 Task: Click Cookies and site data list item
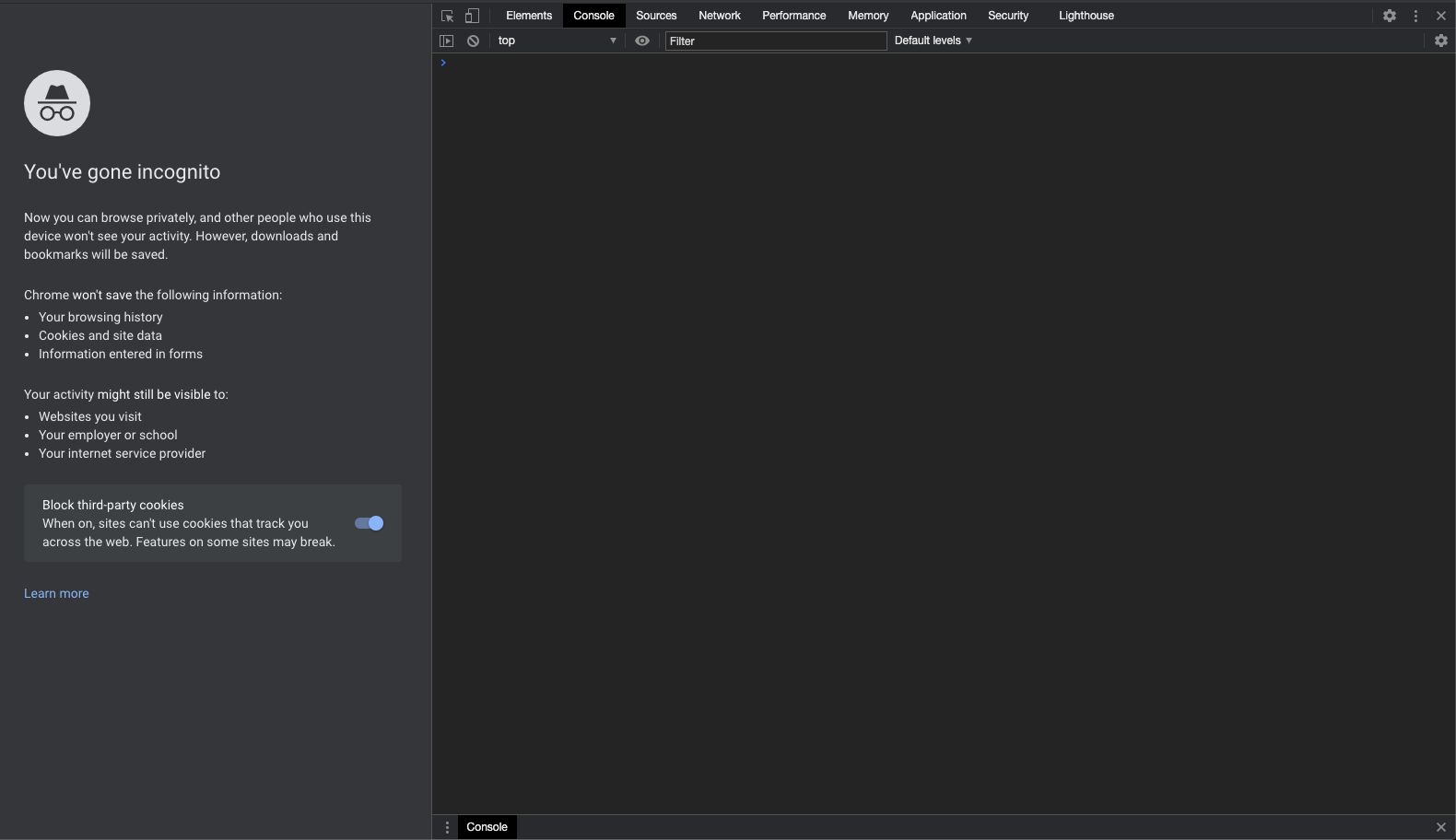[x=100, y=335]
